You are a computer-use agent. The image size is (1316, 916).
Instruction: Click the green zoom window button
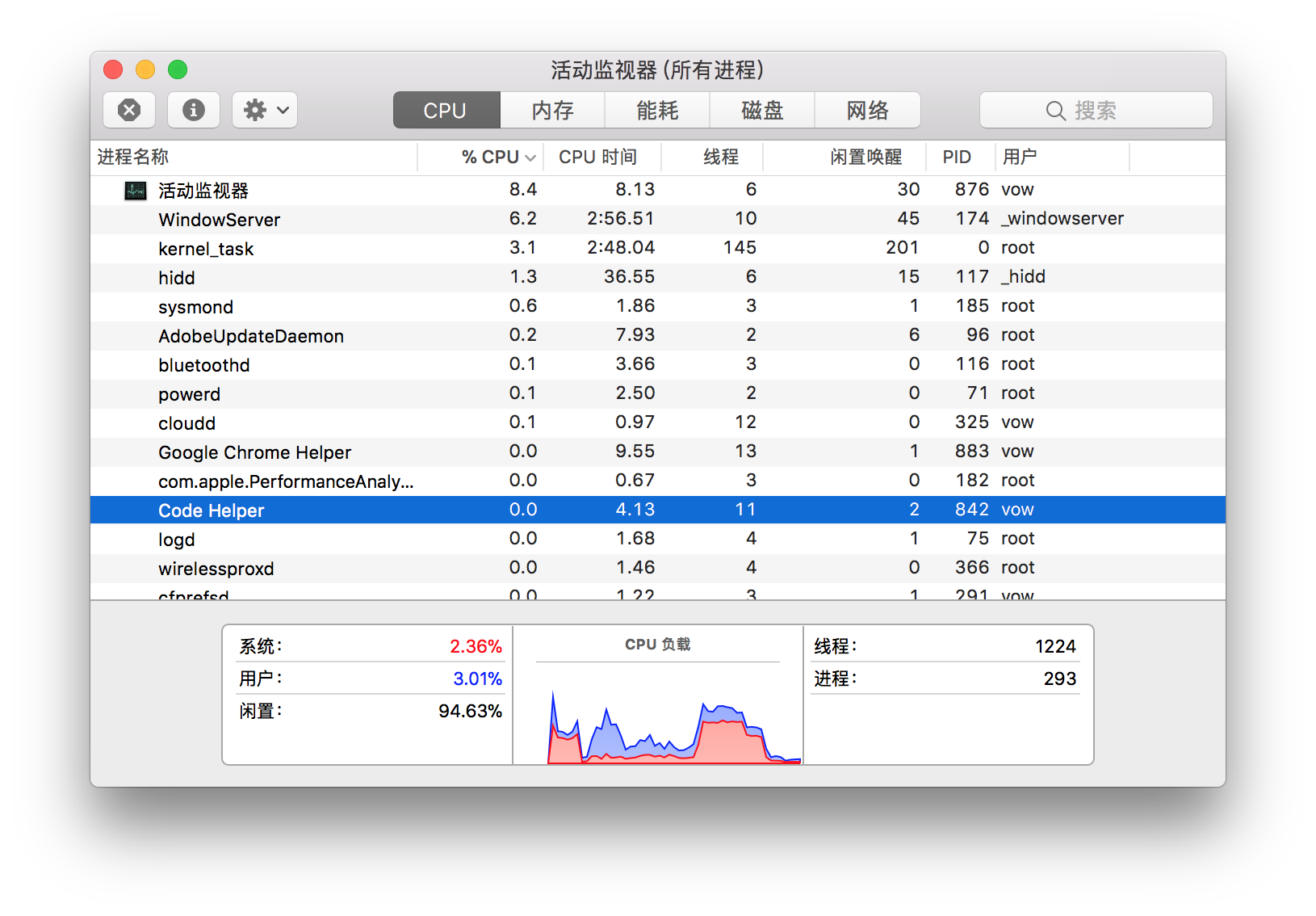178,69
